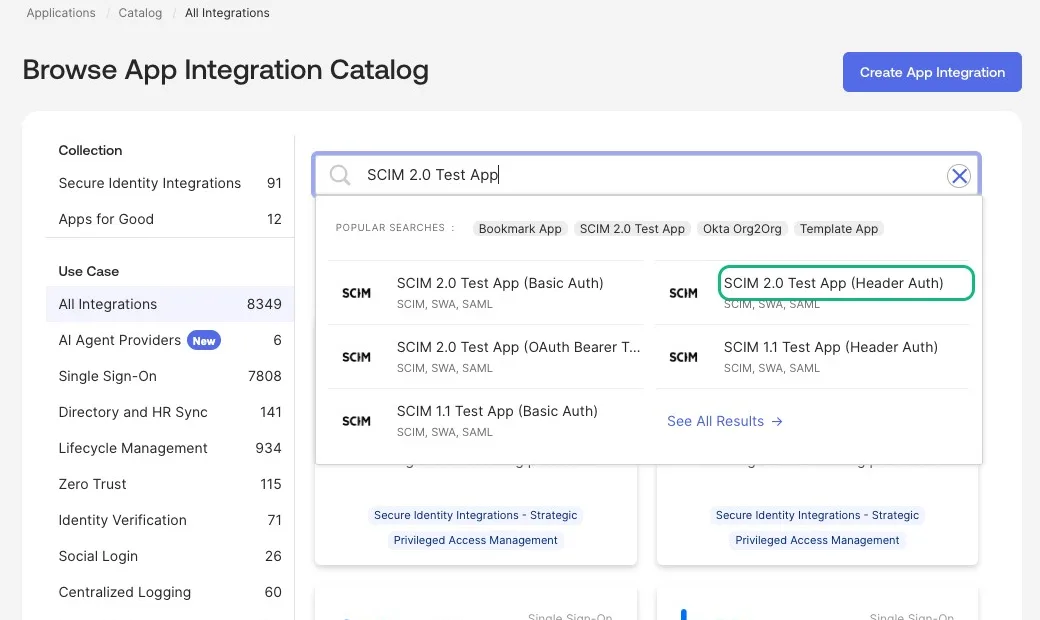The height and width of the screenshot is (620, 1040).
Task: Focus the catalog search input field
Action: click(x=647, y=175)
